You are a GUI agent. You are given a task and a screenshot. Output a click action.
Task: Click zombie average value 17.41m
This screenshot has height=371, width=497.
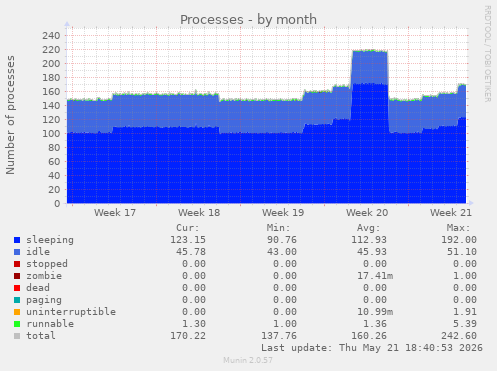[x=375, y=276]
